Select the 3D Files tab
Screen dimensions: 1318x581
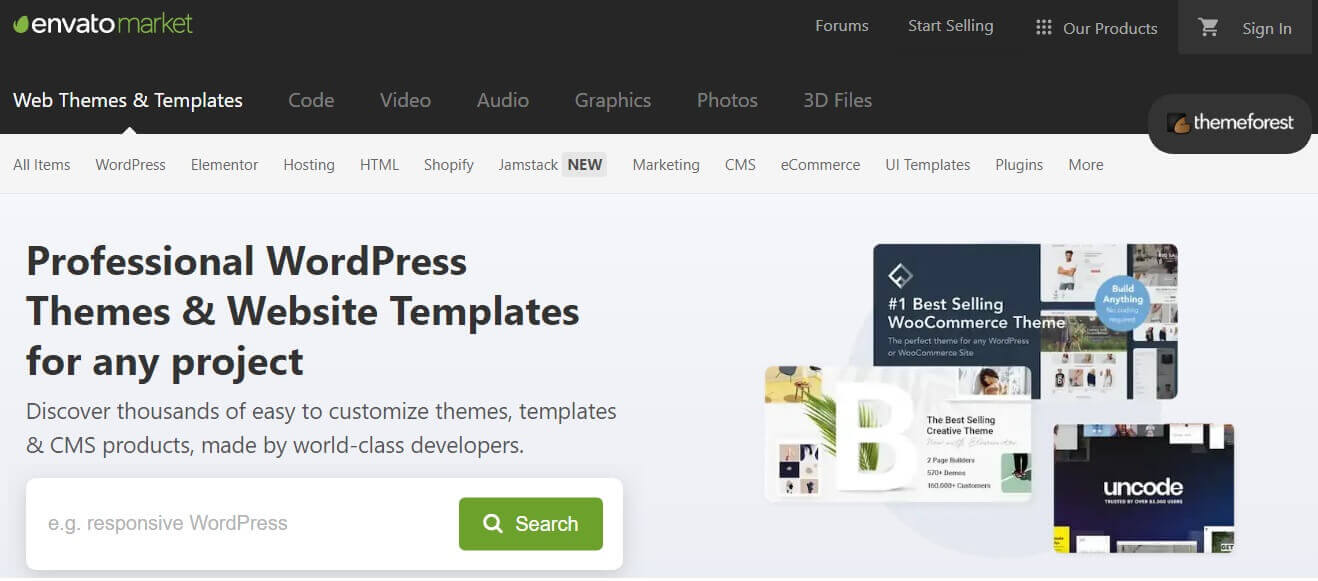tap(838, 100)
